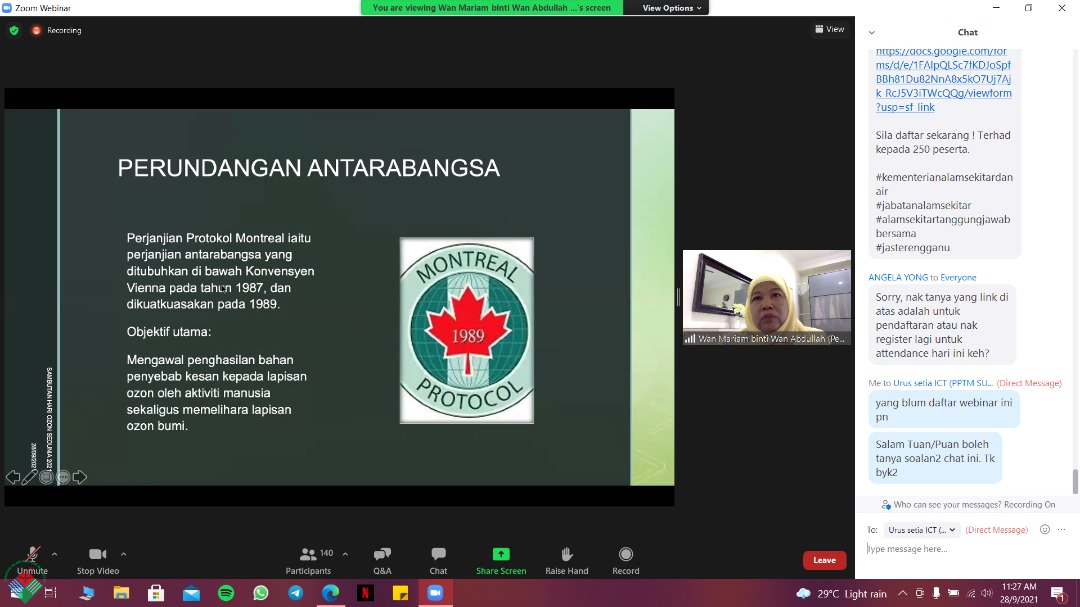
Task: Open Sticky Notes from taskbar
Action: coord(400,593)
